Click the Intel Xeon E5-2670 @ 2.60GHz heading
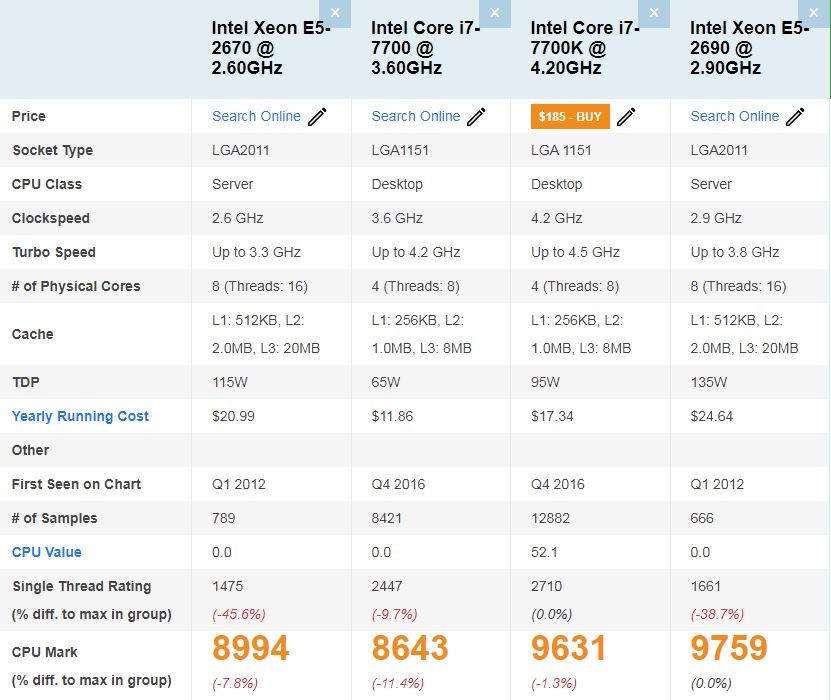 click(x=271, y=48)
